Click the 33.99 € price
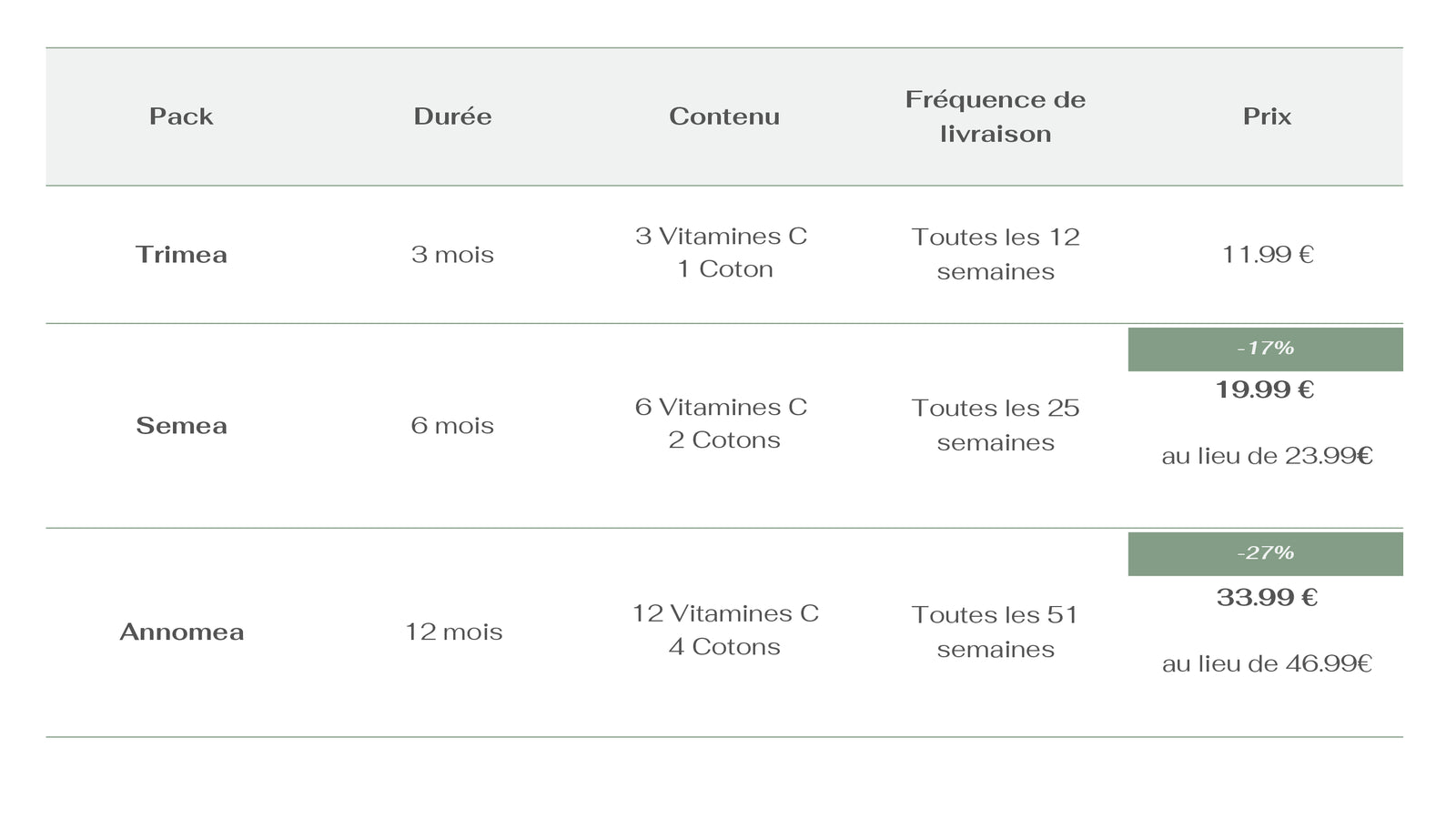Image resolution: width=1456 pixels, height=819 pixels. click(1267, 598)
